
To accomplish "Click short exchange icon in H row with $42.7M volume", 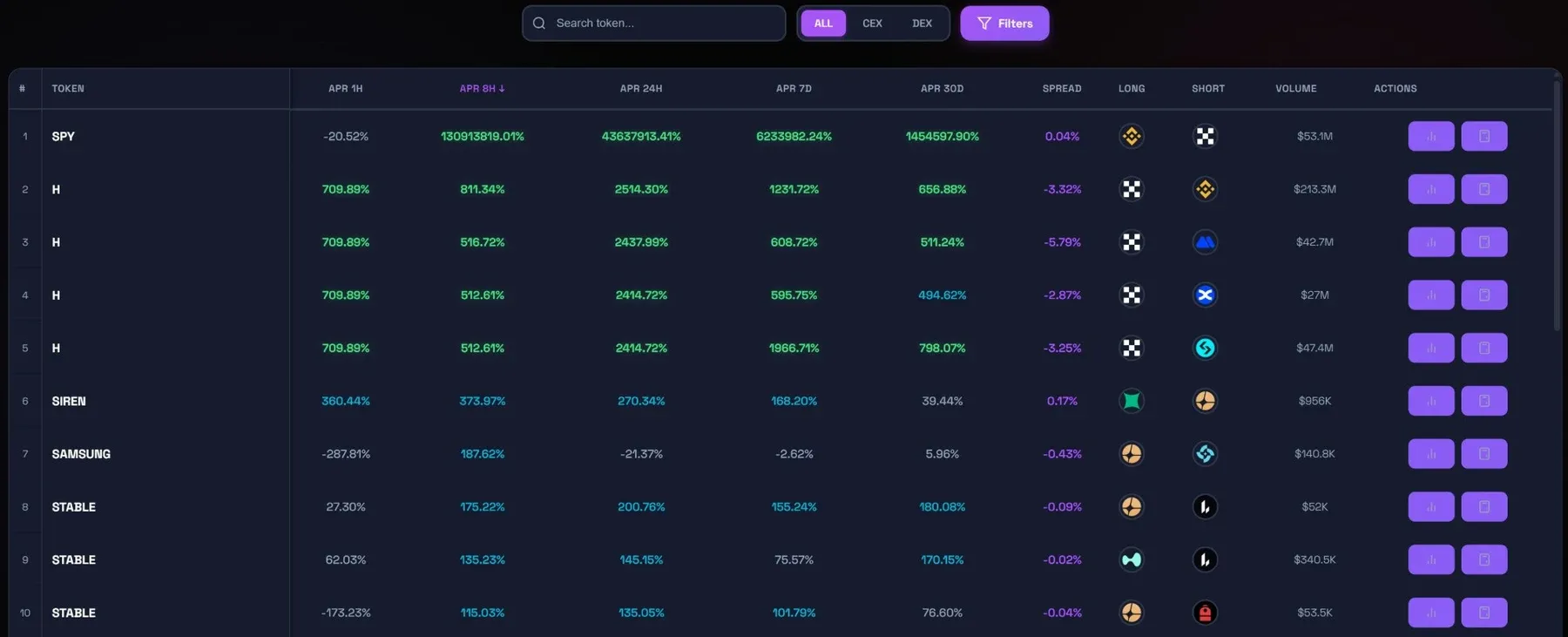I will (1205, 242).
